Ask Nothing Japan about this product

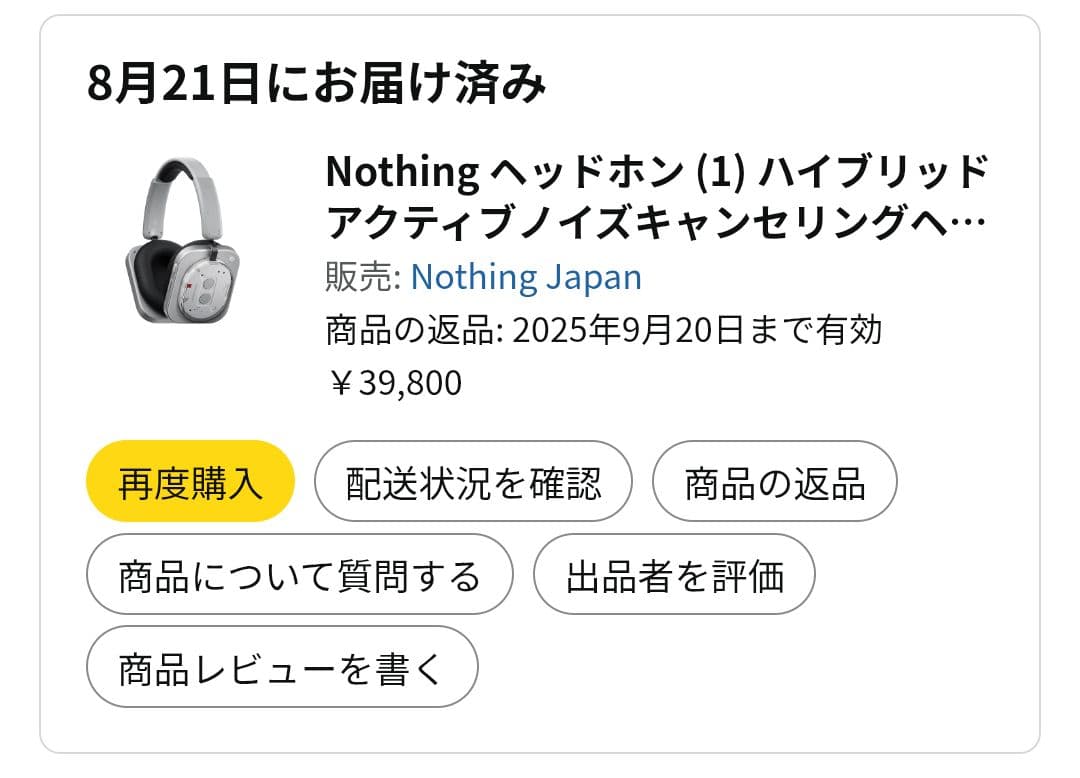coord(300,574)
